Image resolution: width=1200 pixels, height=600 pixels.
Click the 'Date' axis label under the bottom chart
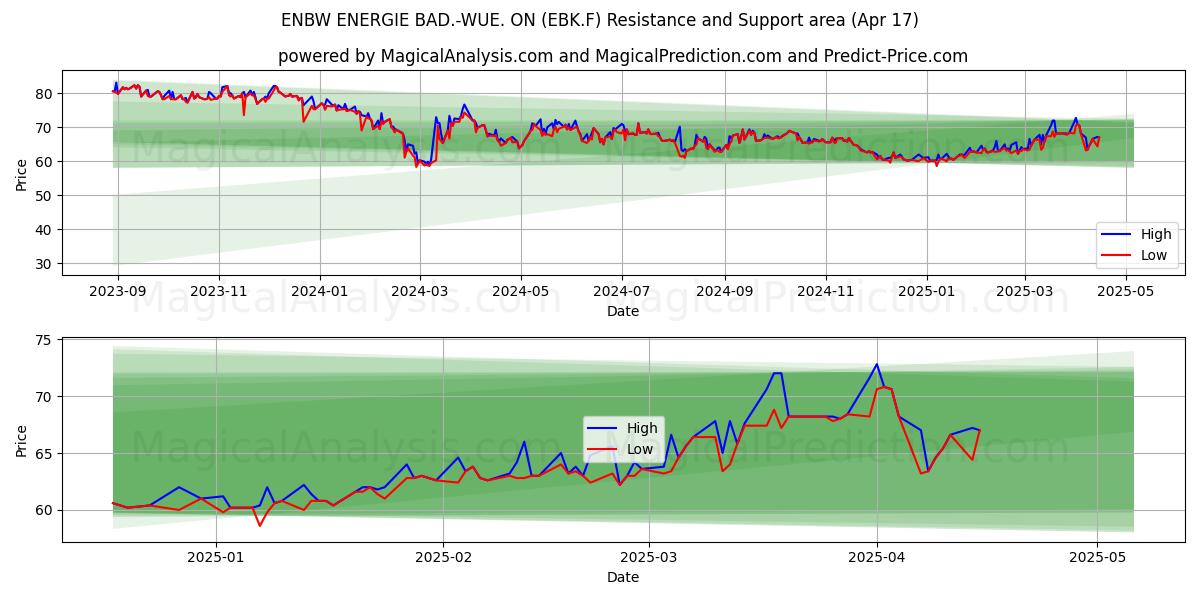click(x=623, y=577)
